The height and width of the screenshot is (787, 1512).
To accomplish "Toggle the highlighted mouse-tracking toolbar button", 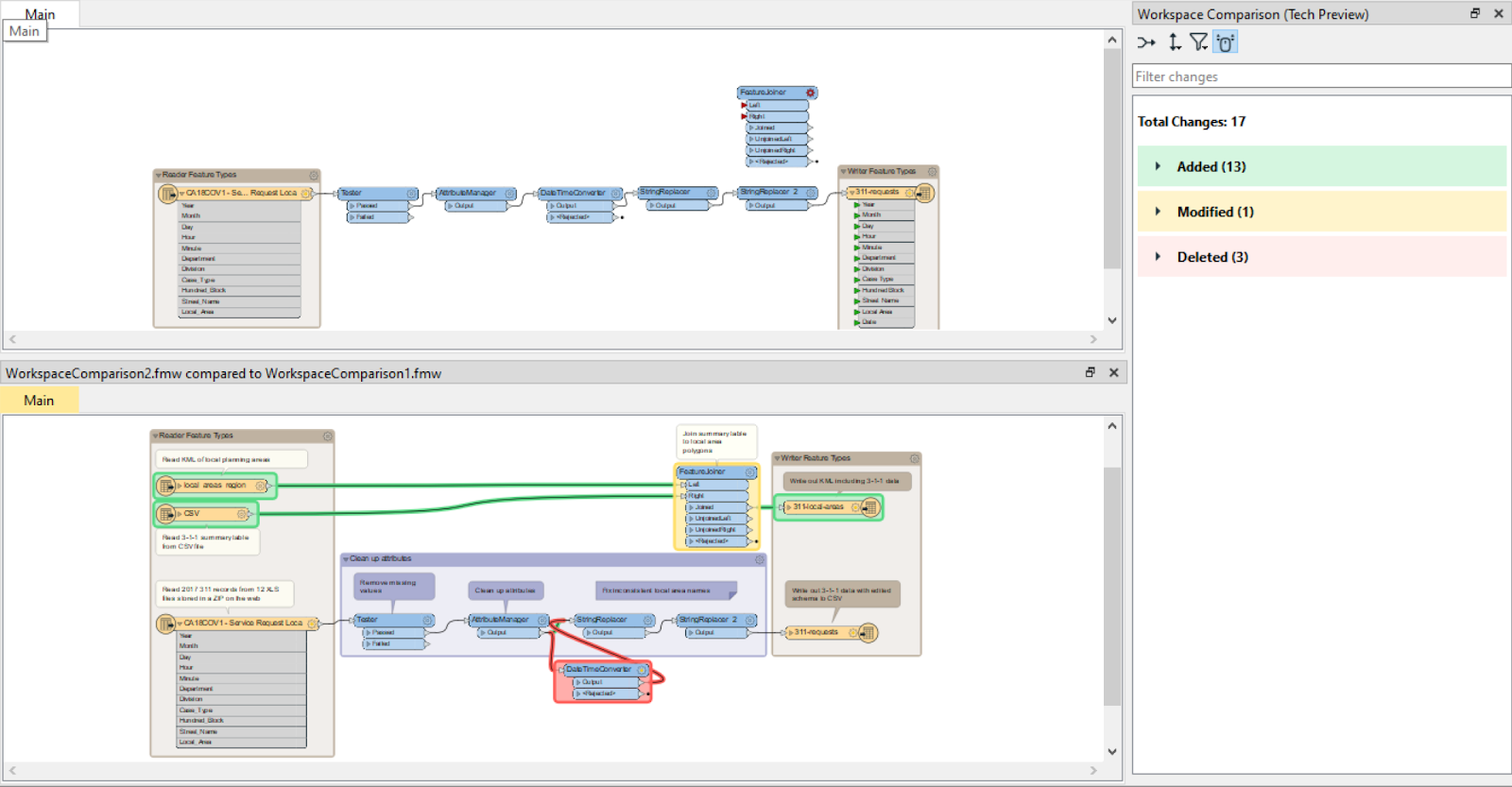I will (x=1226, y=43).
